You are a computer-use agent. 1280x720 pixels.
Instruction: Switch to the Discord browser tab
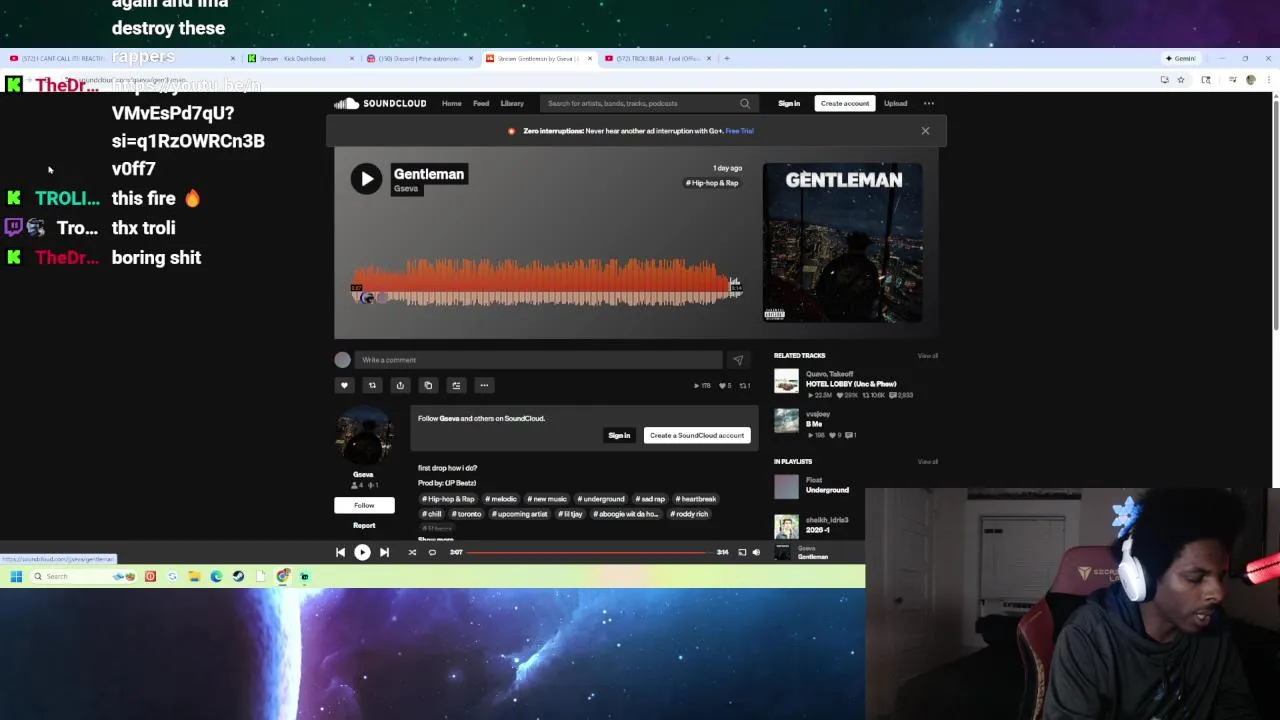(x=419, y=58)
